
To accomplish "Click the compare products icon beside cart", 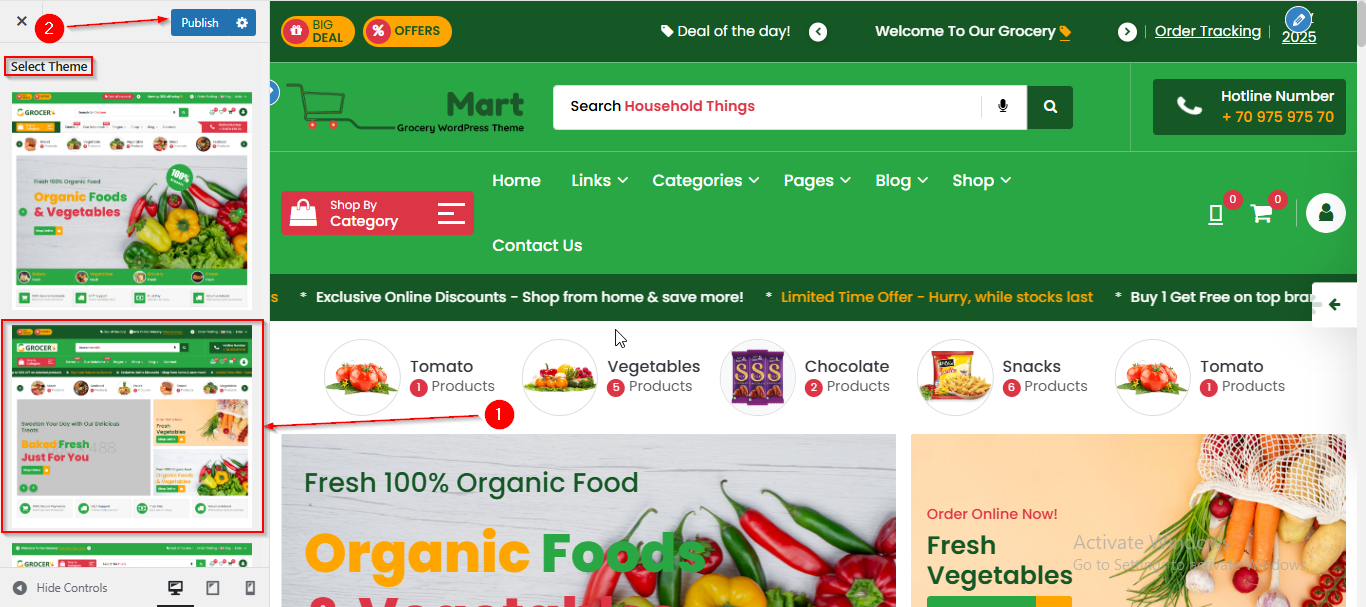I will coord(1216,214).
